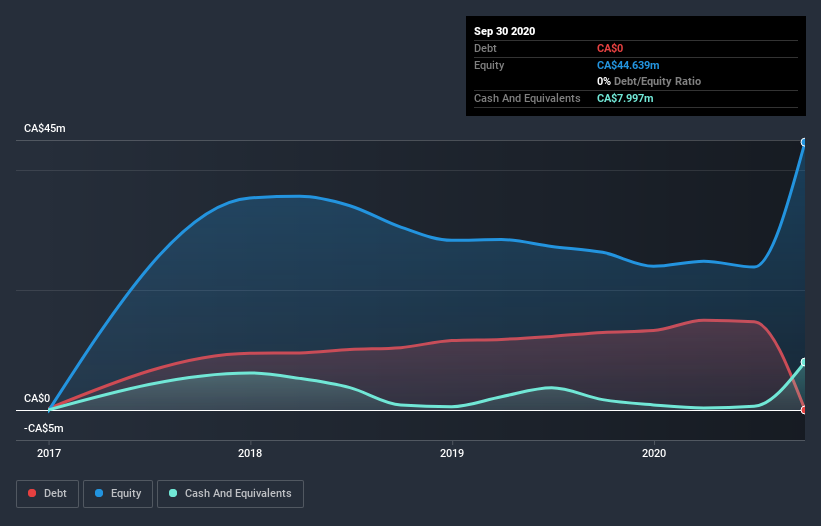The height and width of the screenshot is (526, 821).
Task: Click the 2019 axis label
Action: tap(452, 453)
